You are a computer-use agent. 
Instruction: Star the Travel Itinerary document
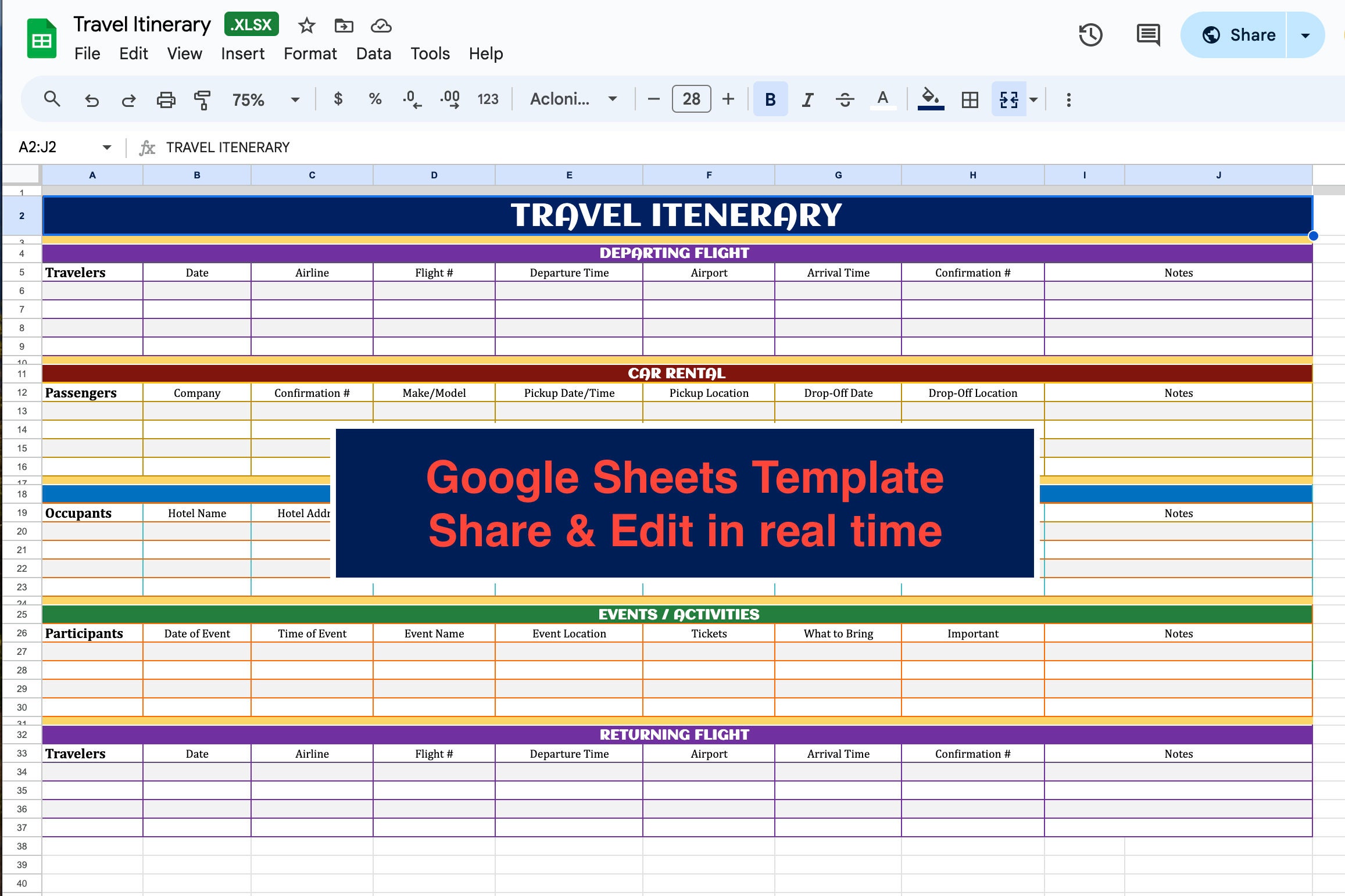click(x=306, y=26)
